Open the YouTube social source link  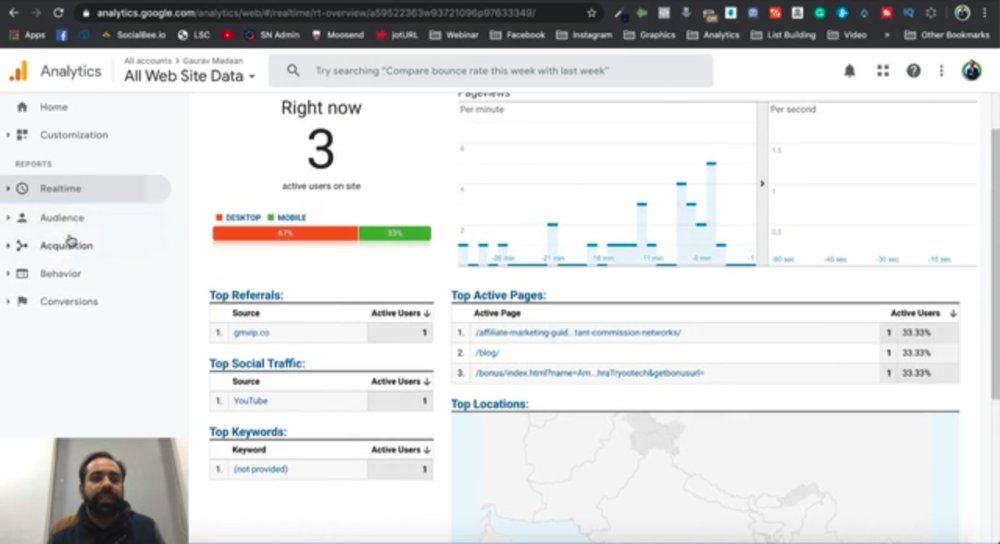(250, 401)
